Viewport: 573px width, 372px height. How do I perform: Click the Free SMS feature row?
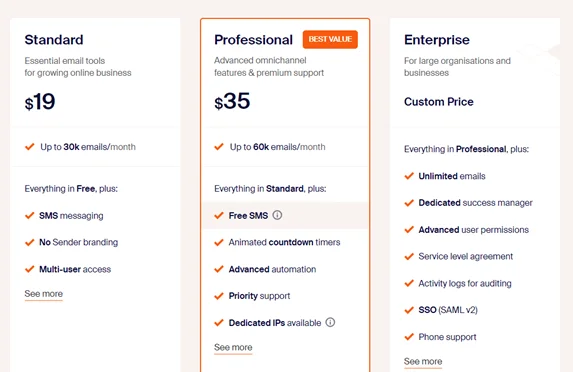285,216
